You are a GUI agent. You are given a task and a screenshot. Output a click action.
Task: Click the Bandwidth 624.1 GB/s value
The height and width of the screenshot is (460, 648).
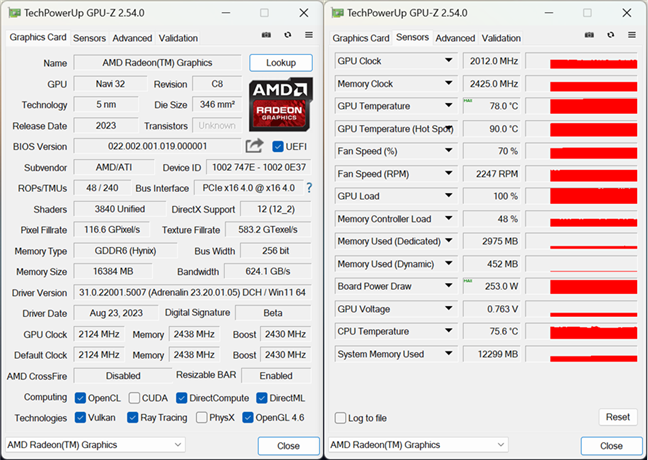[268, 272]
